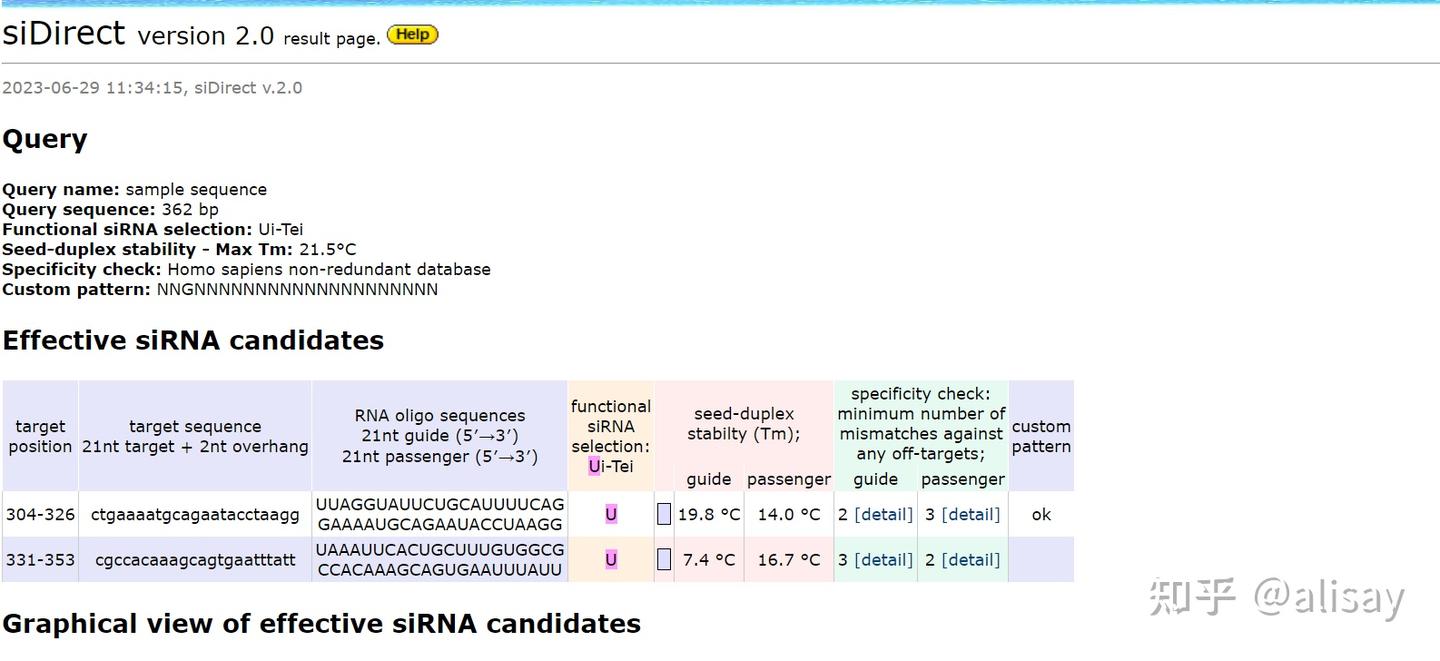
Task: Click the target position column header
Action: [40, 436]
